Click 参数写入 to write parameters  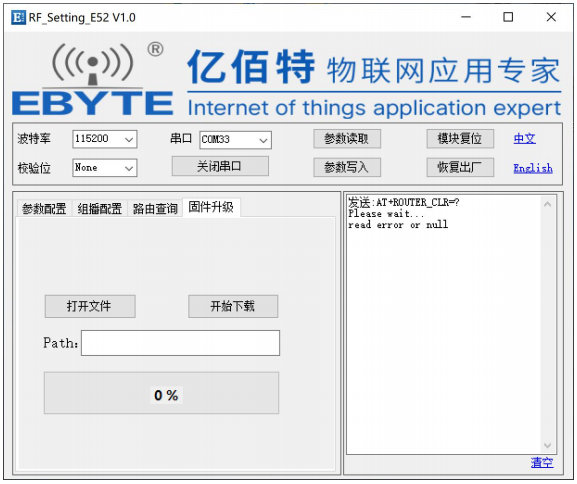347,167
